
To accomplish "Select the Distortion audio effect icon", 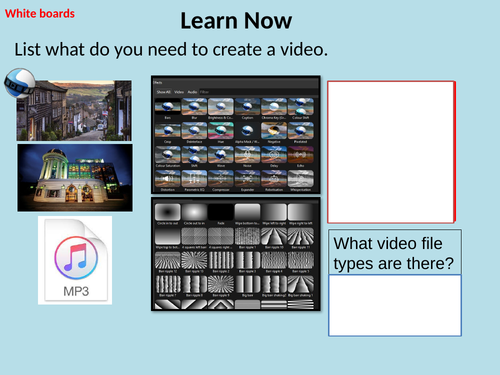I will 168,178.
